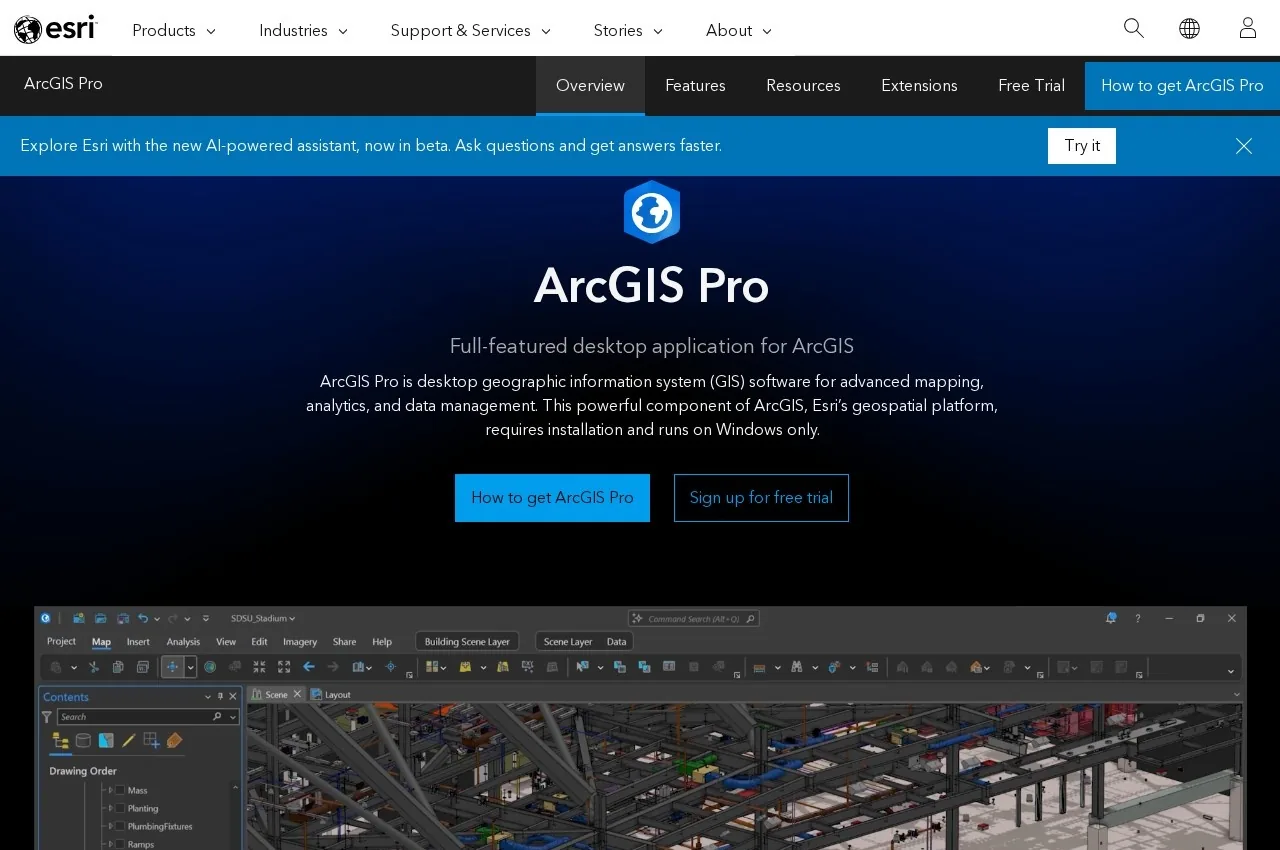Open the Analysis ribbon tab
The height and width of the screenshot is (850, 1280).
click(183, 642)
